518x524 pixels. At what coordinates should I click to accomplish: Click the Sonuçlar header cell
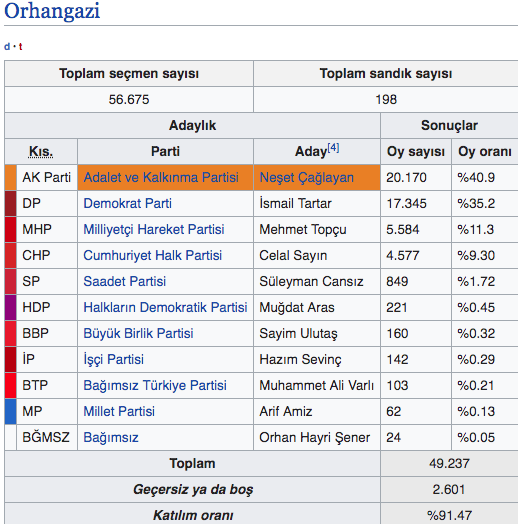click(449, 126)
